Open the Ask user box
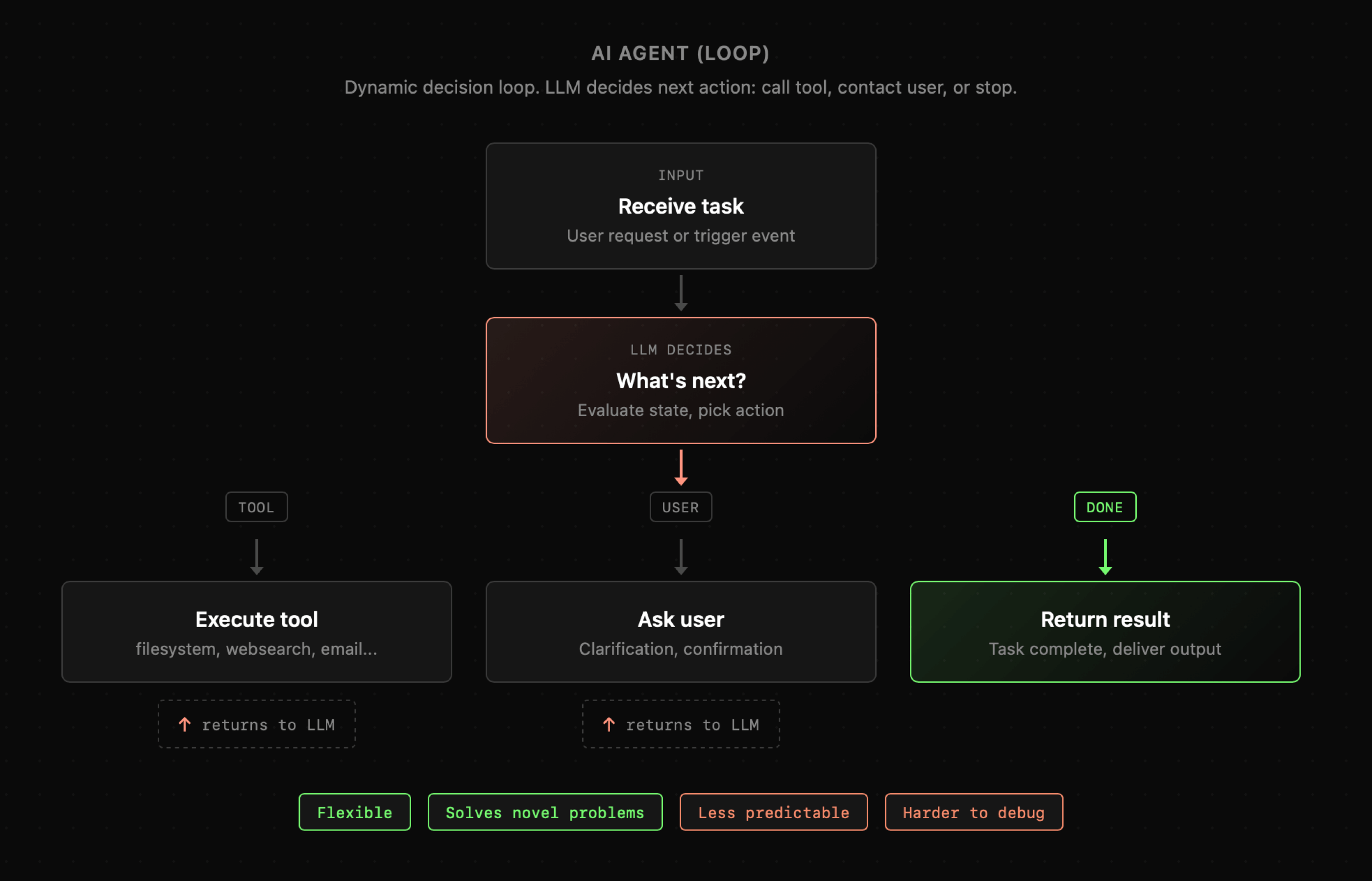The width and height of the screenshot is (1372, 881). point(680,631)
